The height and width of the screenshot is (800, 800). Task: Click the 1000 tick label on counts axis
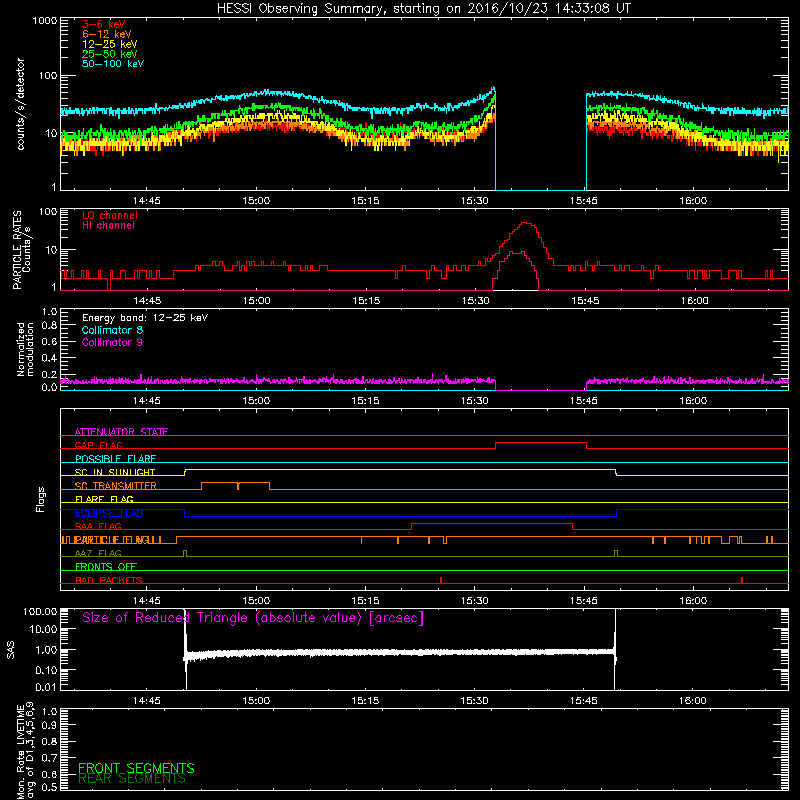pyautogui.click(x=45, y=21)
